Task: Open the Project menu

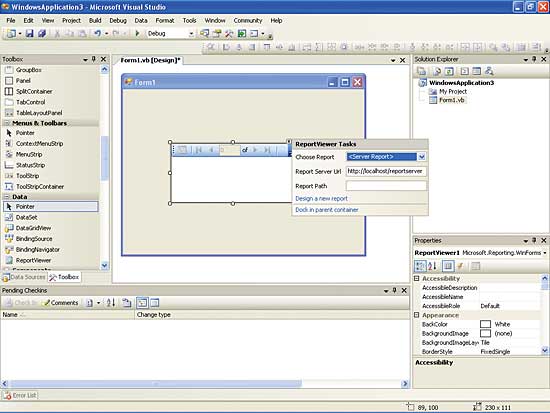Action: (71, 20)
